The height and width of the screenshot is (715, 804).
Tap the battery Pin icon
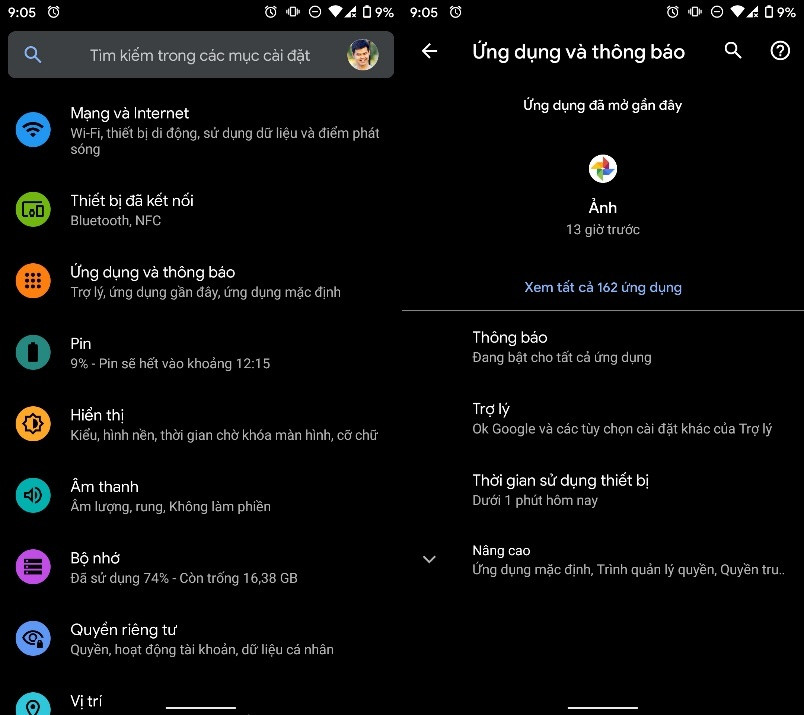click(33, 352)
